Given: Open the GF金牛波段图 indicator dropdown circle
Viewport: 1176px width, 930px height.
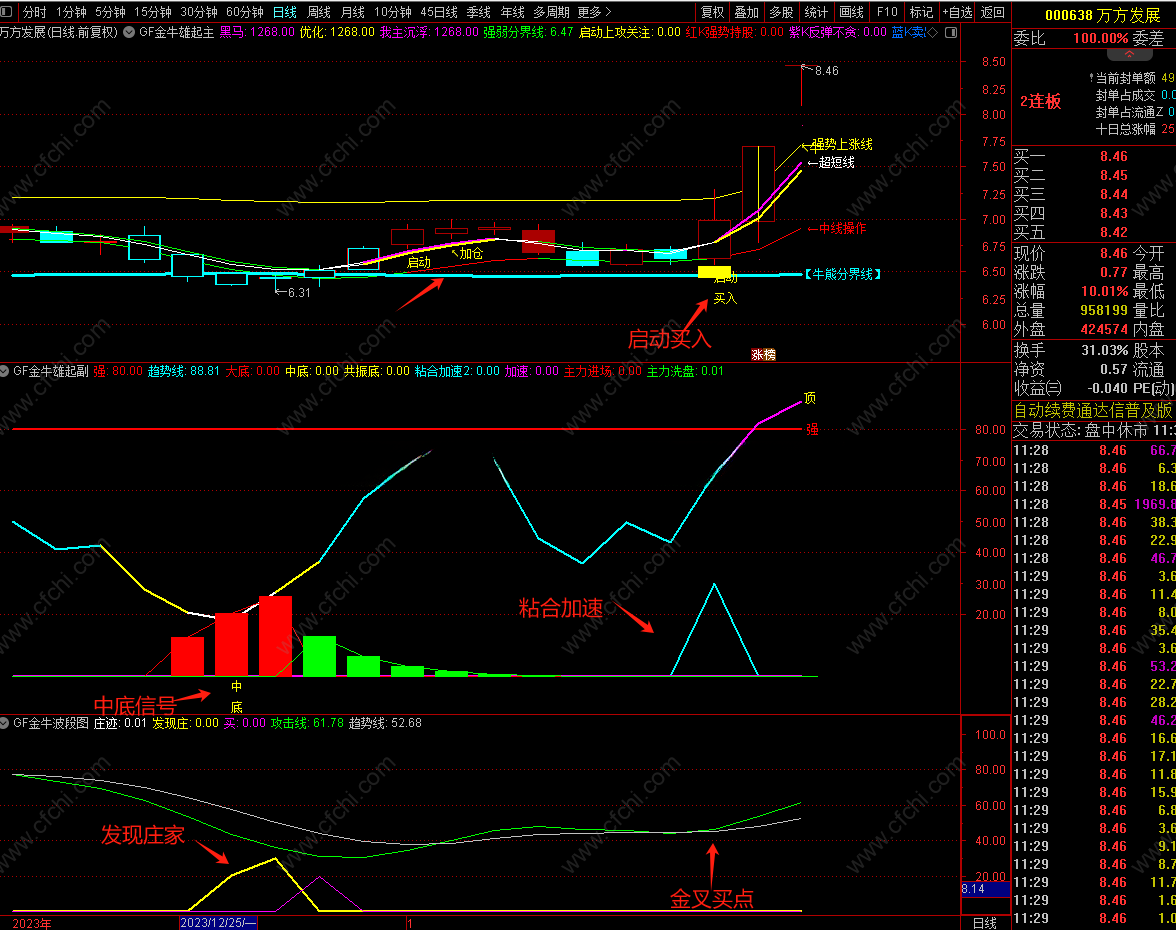Looking at the screenshot, I should coord(4,723).
